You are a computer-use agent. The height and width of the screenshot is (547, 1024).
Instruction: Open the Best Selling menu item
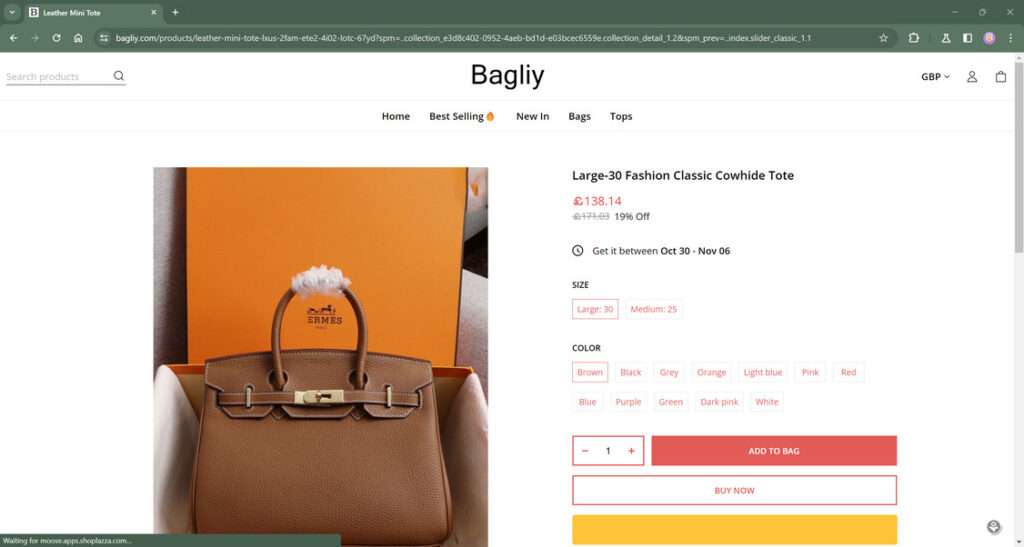pyautogui.click(x=462, y=116)
